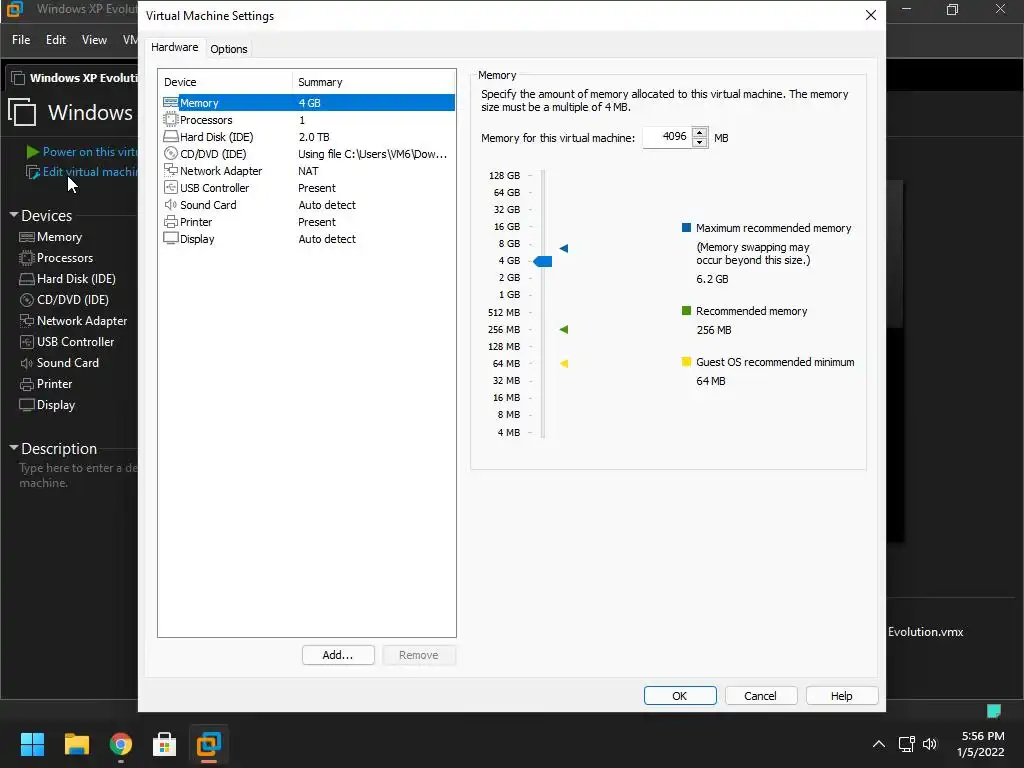
Task: Click the Printer icon in the background Devices panel
Action: (x=27, y=384)
